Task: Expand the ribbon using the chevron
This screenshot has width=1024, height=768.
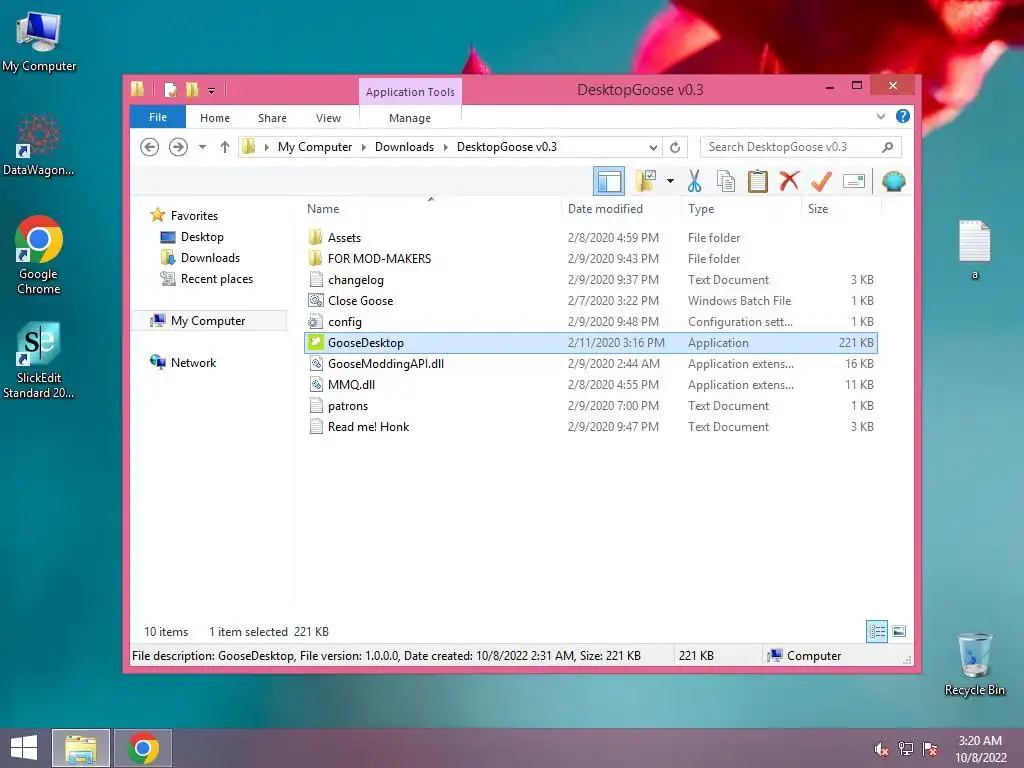Action: [881, 116]
